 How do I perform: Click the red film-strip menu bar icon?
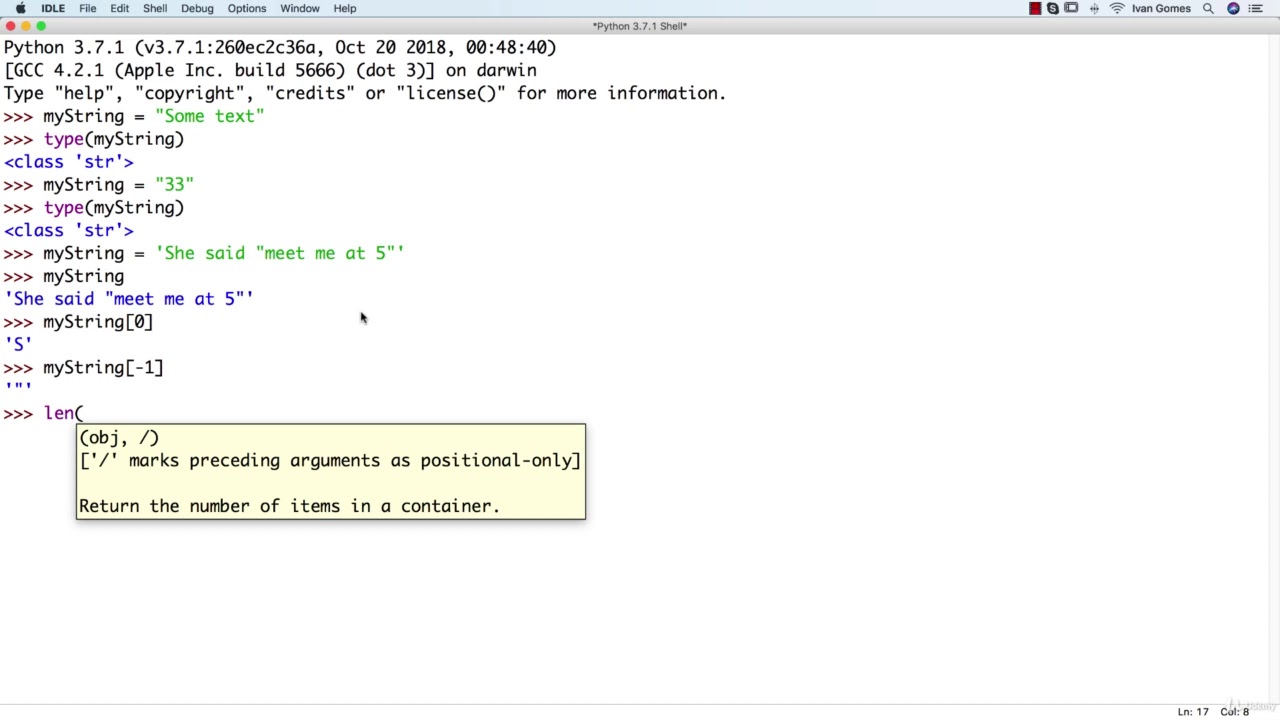[1035, 8]
